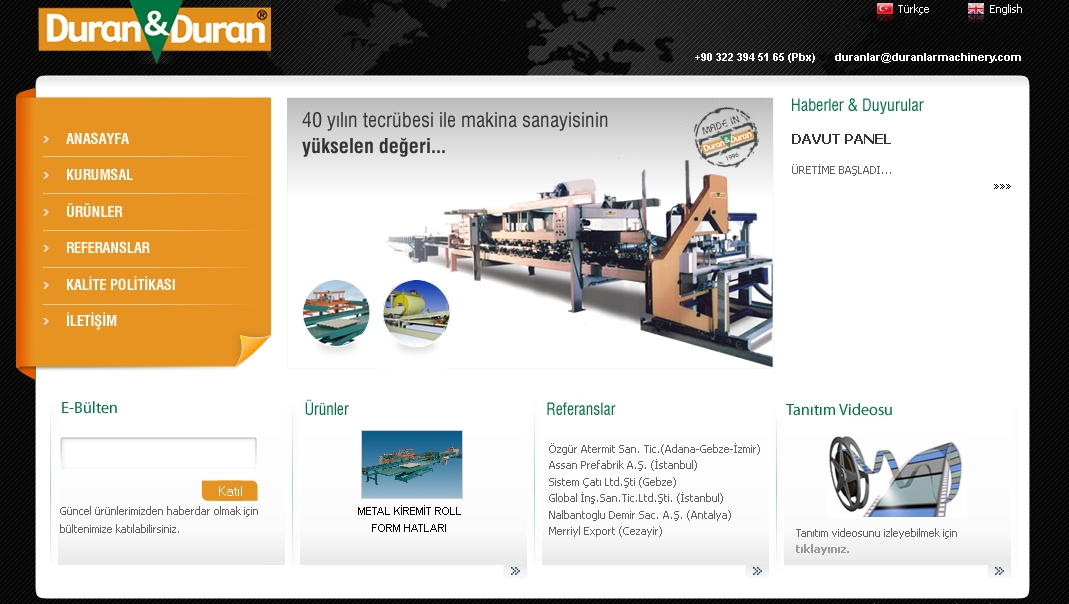Click the arrow beside REFERANSLAR
1069x604 pixels.
point(46,248)
